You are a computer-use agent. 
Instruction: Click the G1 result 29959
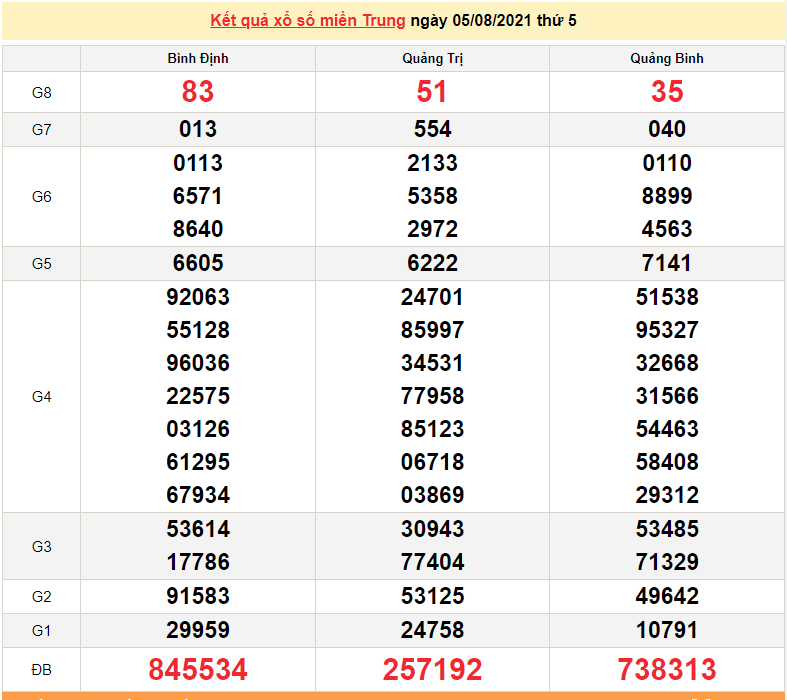coord(198,630)
